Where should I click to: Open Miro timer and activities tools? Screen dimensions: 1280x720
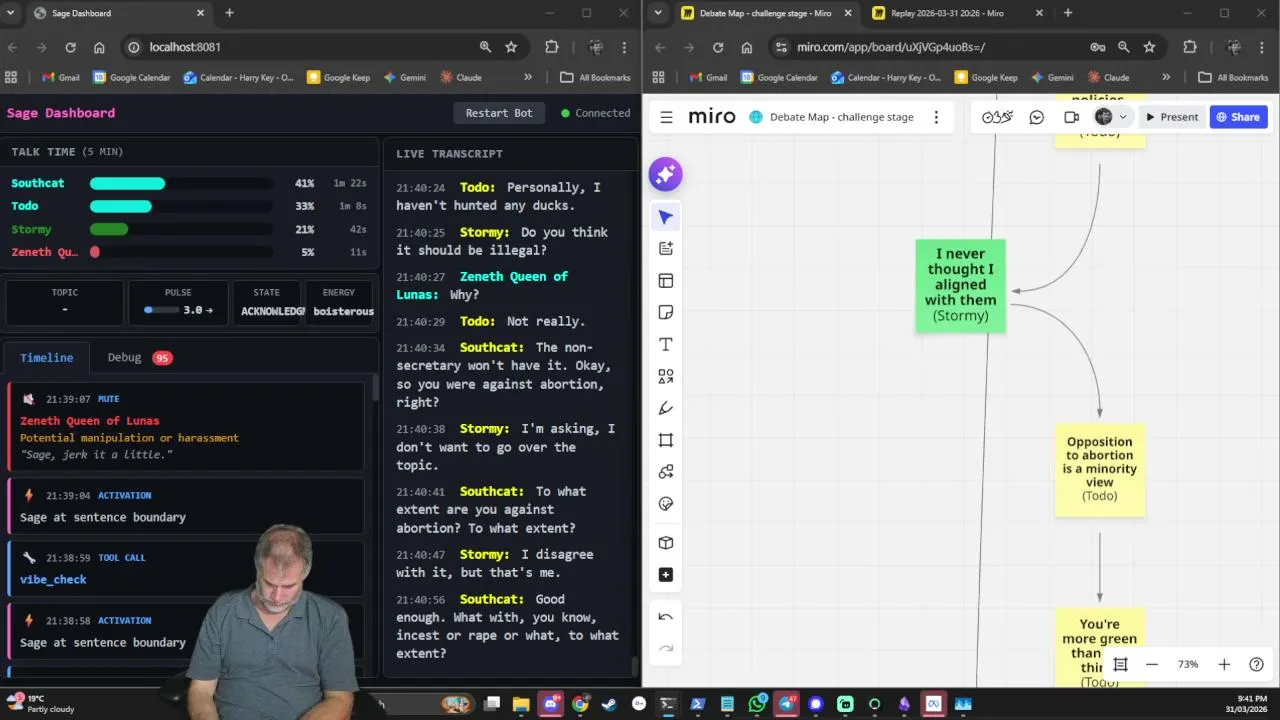(x=997, y=117)
